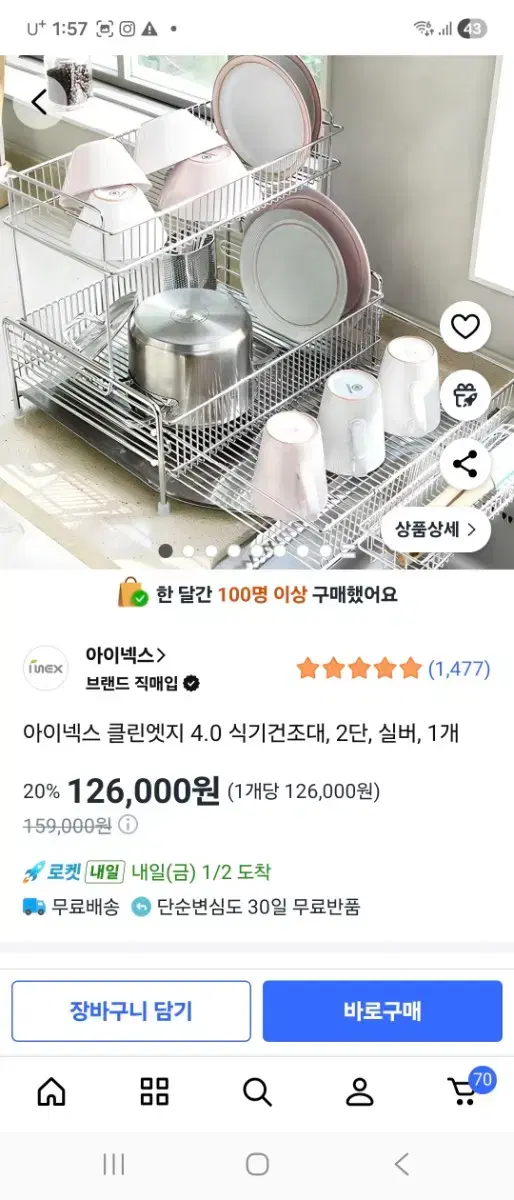Open 상품상세 product details
514x1200 pixels.
[435, 529]
